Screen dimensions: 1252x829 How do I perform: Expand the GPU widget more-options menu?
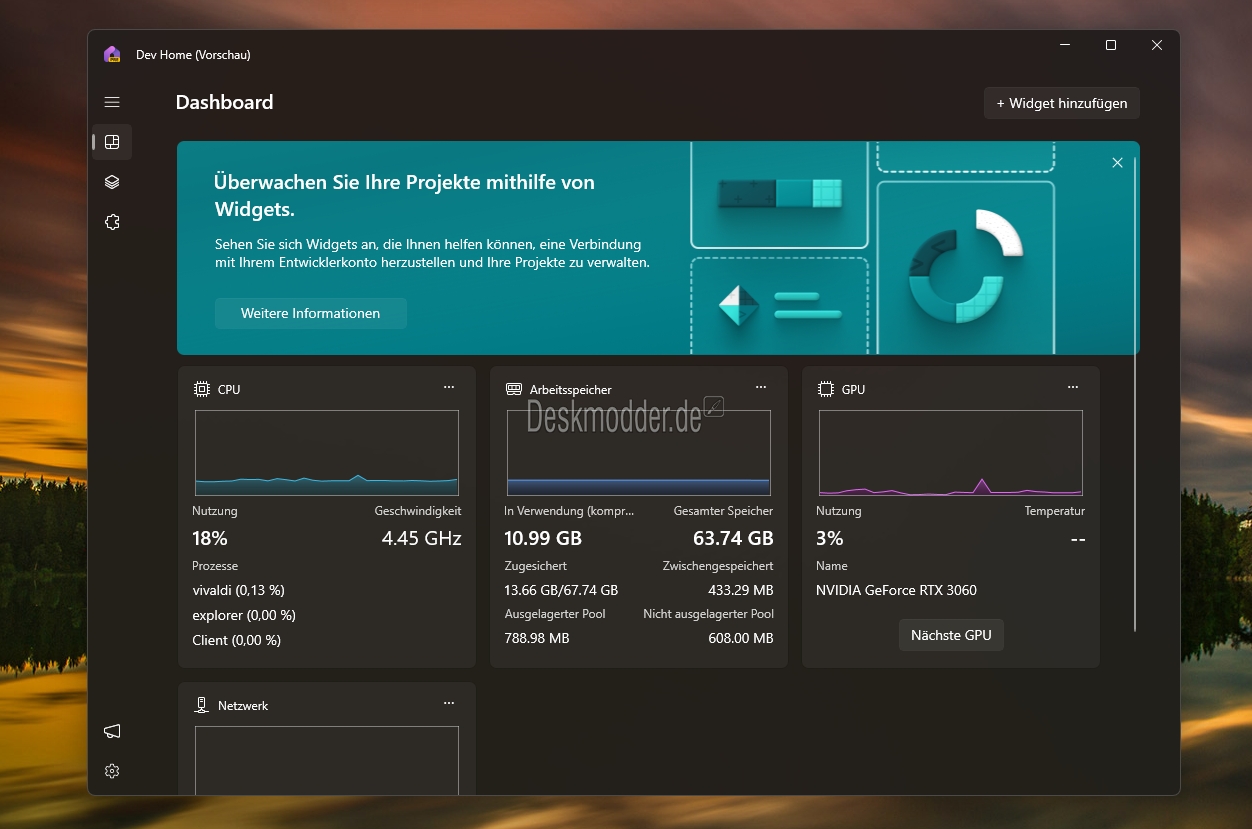(x=1073, y=387)
